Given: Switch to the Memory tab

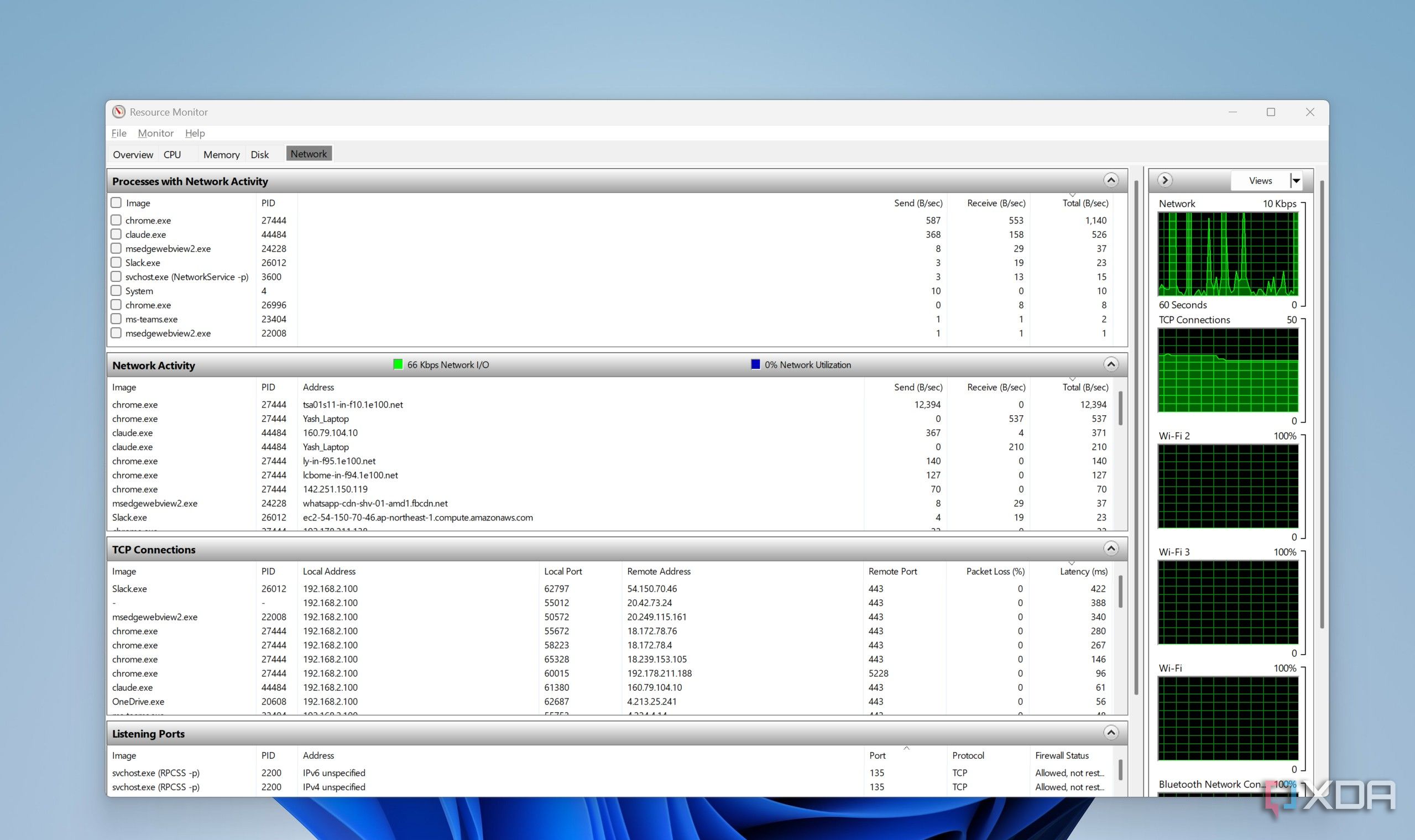Looking at the screenshot, I should [x=221, y=154].
